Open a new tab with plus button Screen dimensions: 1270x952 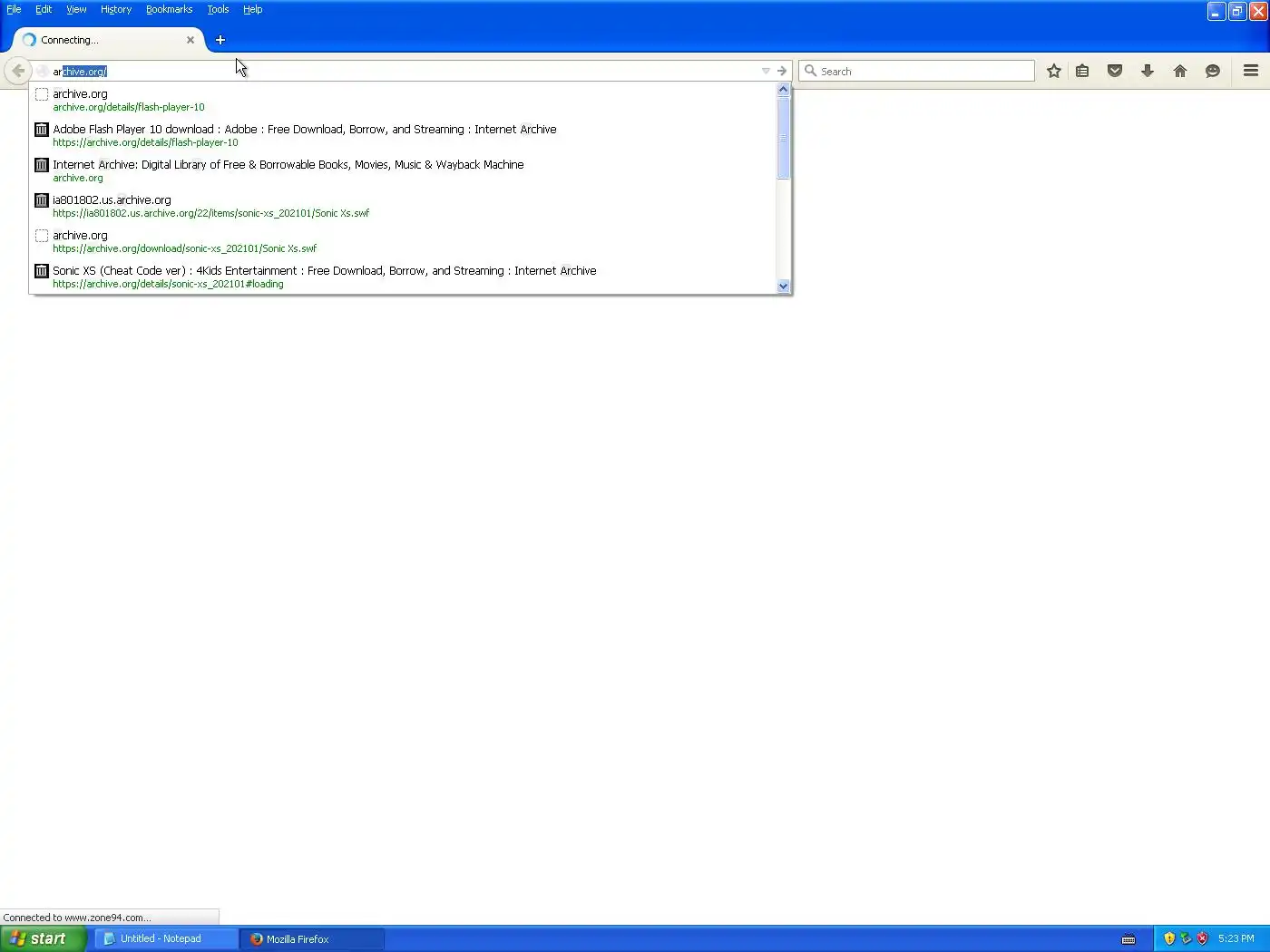coord(220,40)
